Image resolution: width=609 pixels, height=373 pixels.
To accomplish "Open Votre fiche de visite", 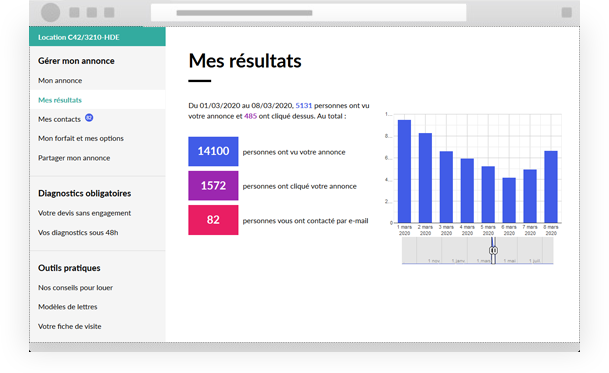I will tap(70, 326).
